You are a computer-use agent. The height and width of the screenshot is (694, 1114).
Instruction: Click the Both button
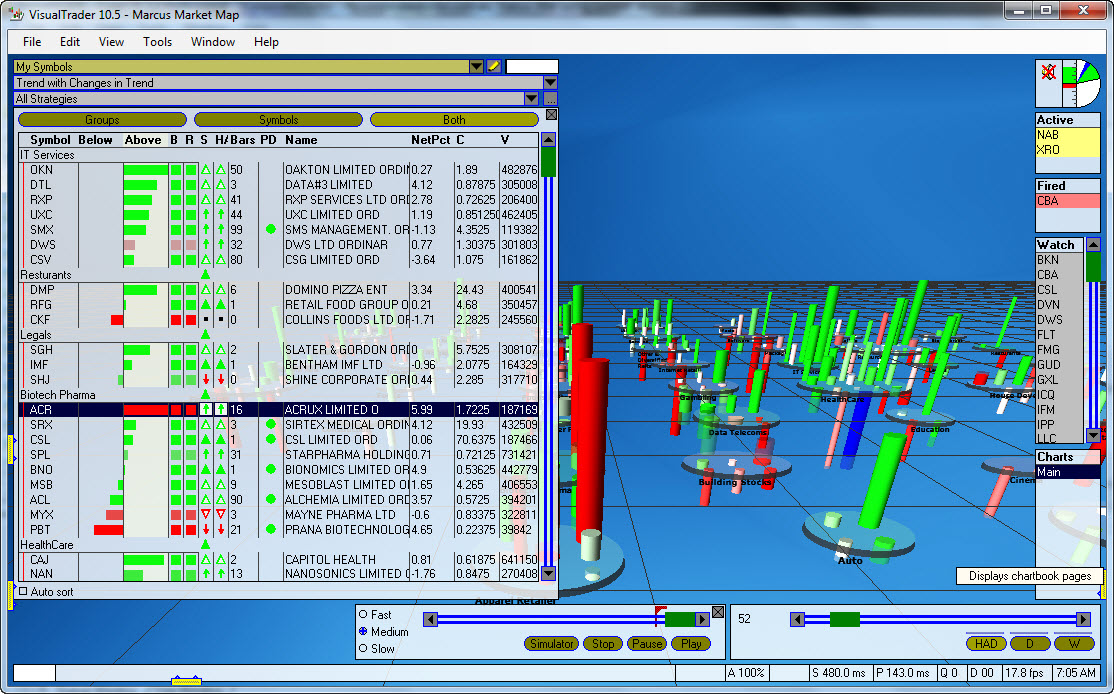(x=454, y=120)
